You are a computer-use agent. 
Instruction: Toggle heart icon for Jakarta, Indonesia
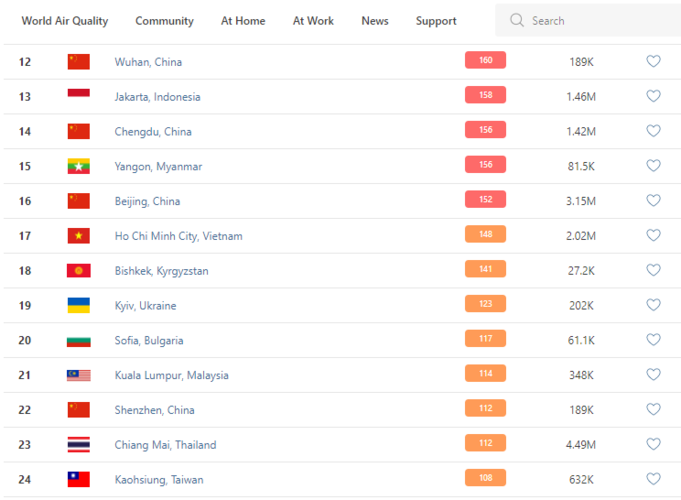(x=653, y=97)
